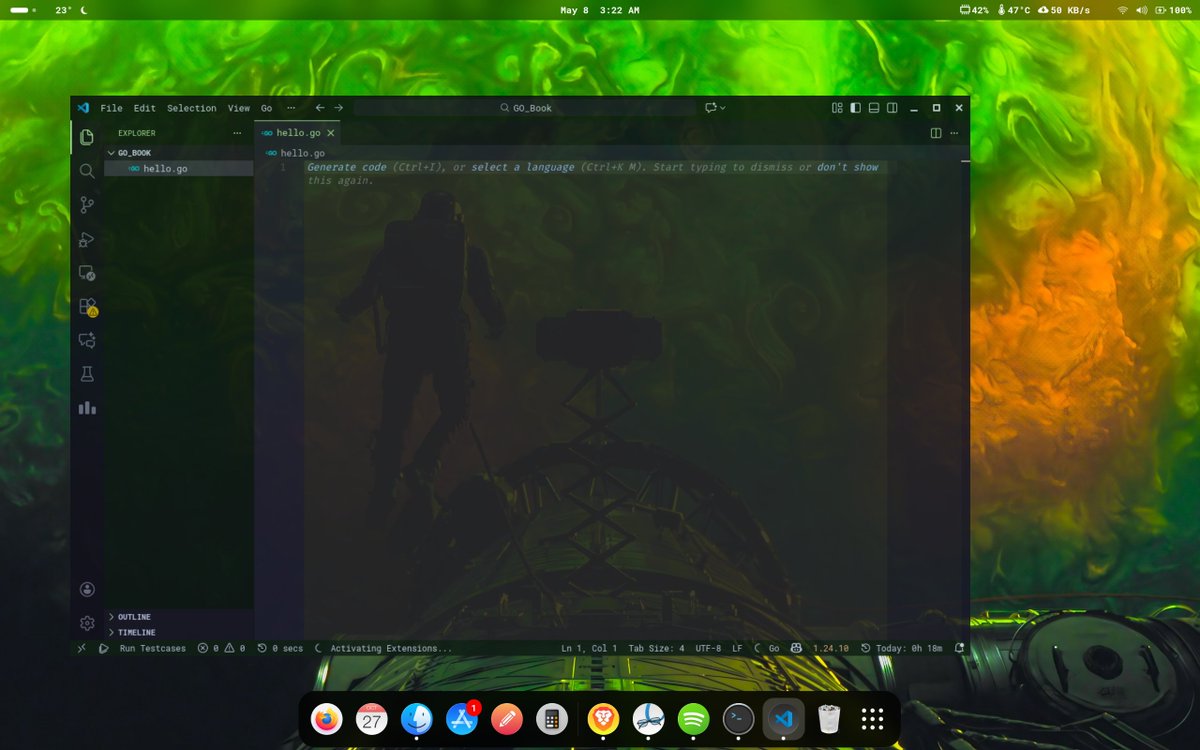Open the calendar app in the dock
1200x750 pixels.
372,719
